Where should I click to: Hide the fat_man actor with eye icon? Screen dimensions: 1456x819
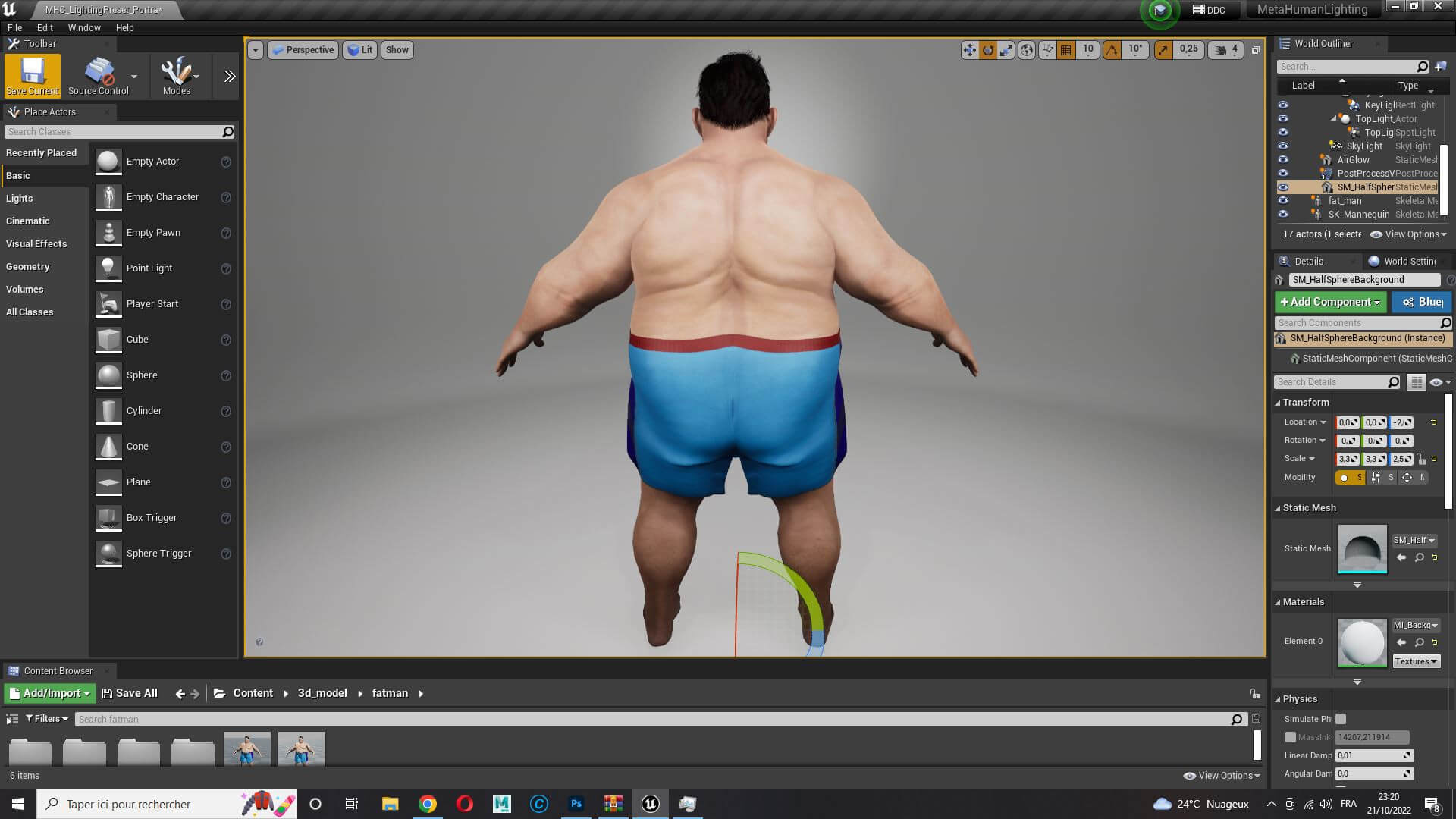coord(1283,201)
